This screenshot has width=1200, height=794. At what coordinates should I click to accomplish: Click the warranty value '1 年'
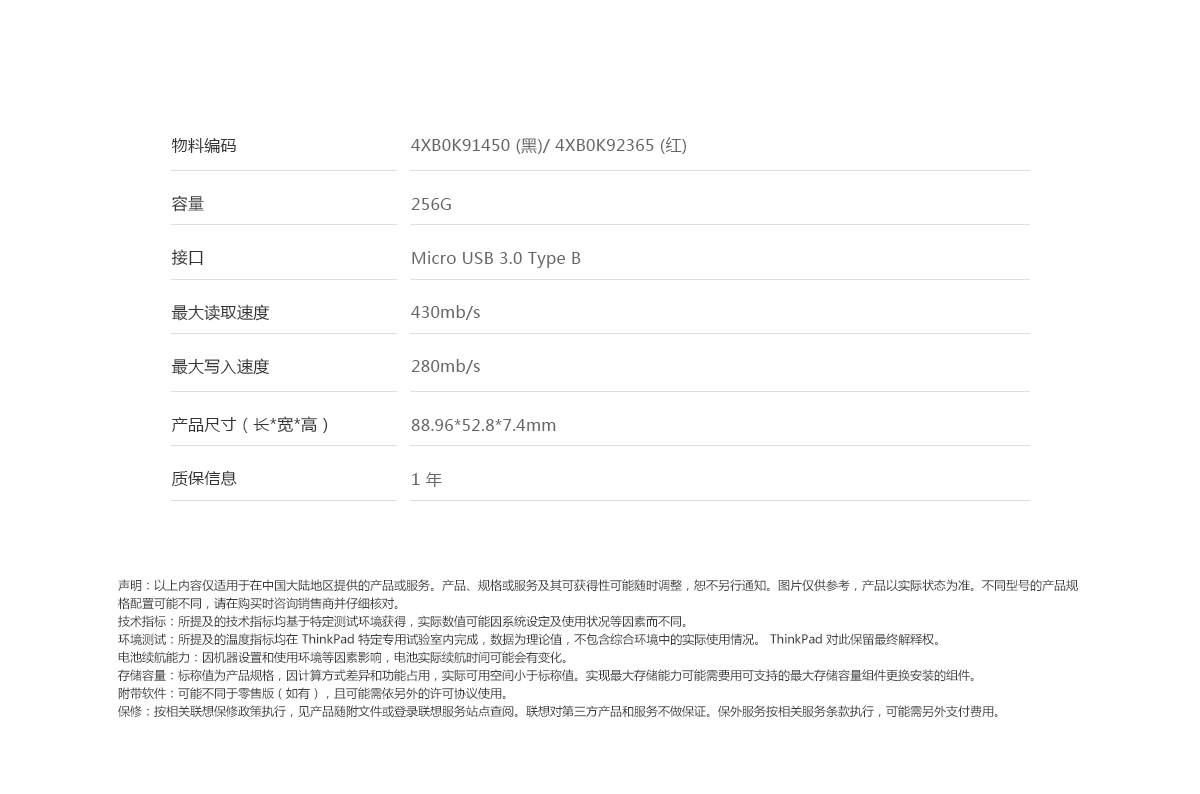(426, 480)
